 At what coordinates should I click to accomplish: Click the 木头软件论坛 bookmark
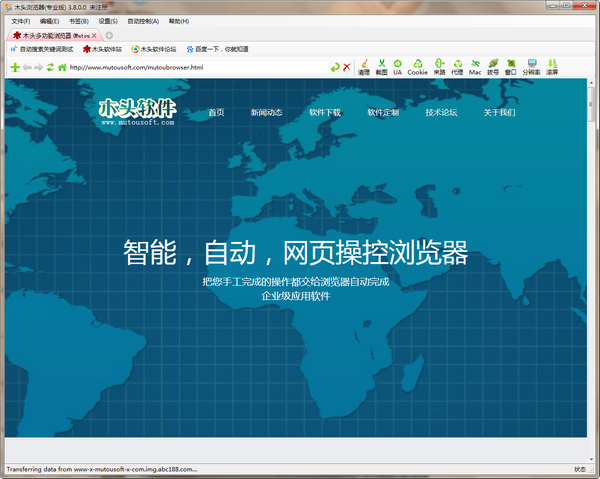pyautogui.click(x=153, y=48)
